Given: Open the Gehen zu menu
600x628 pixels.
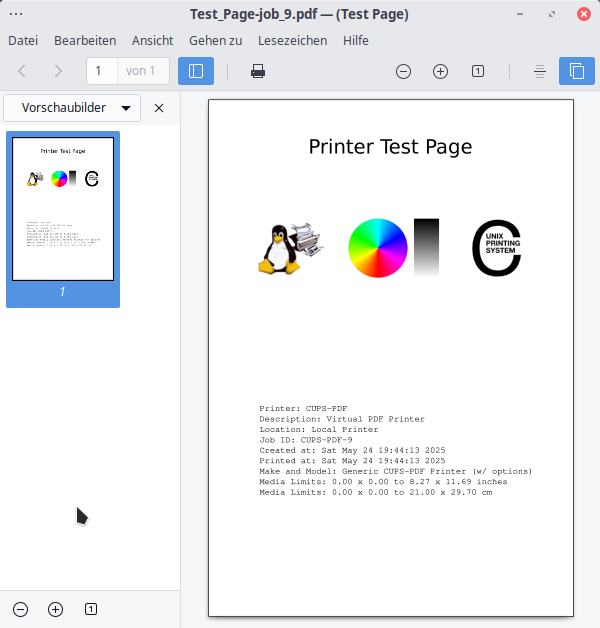Looking at the screenshot, I should coord(215,41).
